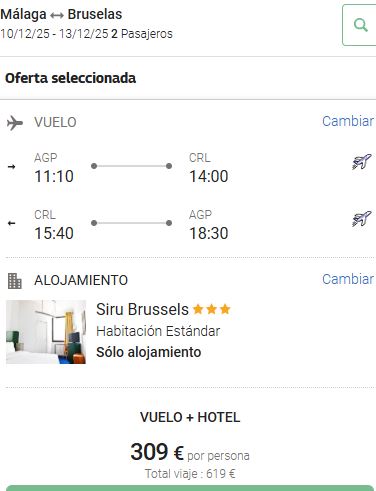Click the building icon beside ALOJAMIENTO

click(15, 281)
